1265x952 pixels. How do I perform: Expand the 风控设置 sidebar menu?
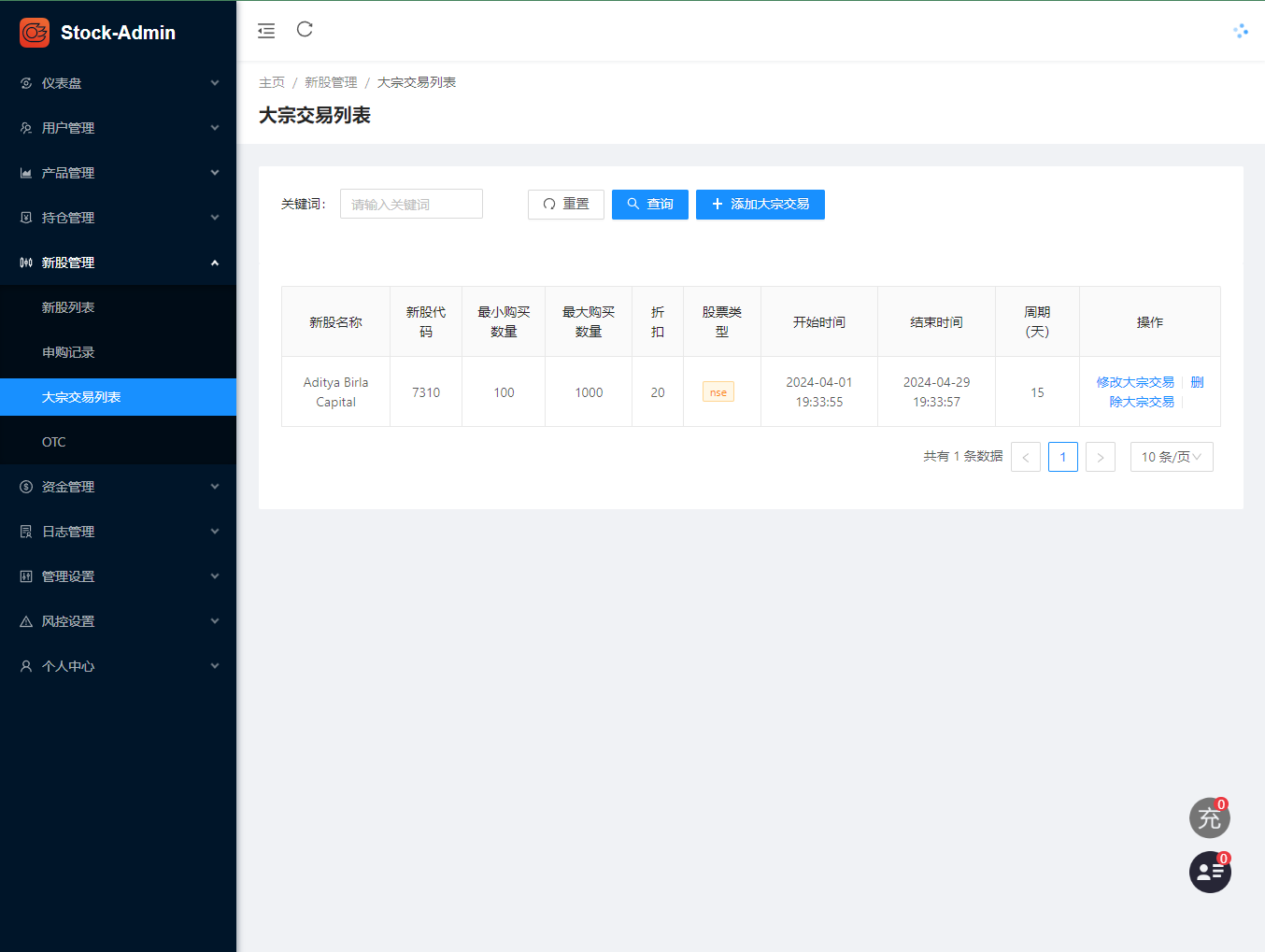tap(118, 621)
